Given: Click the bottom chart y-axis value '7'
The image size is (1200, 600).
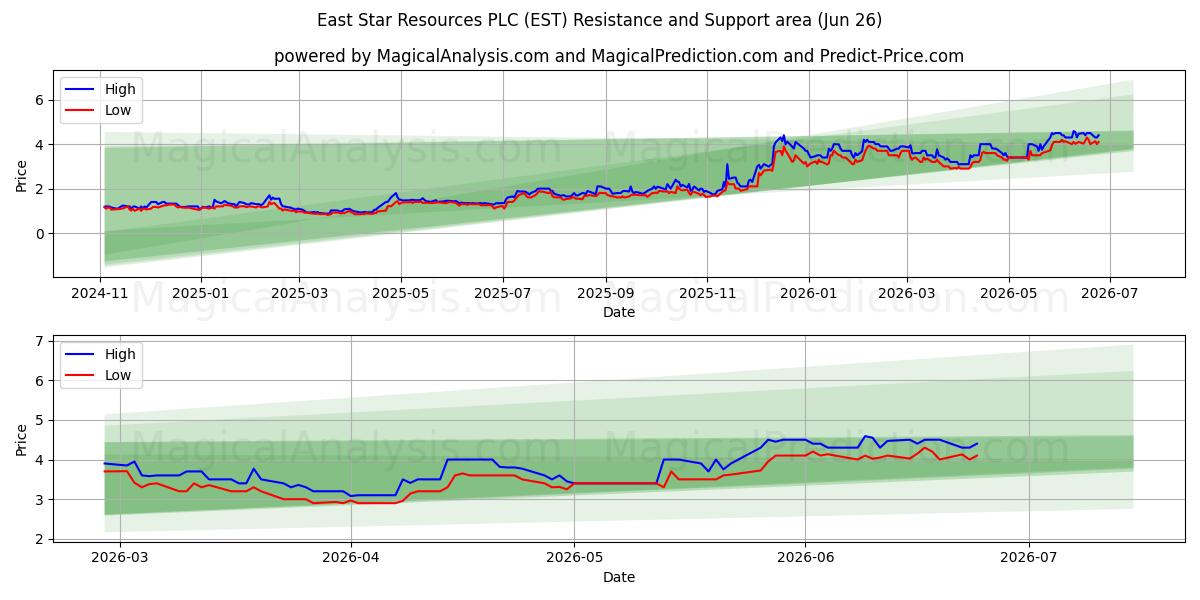Looking at the screenshot, I should [41, 341].
